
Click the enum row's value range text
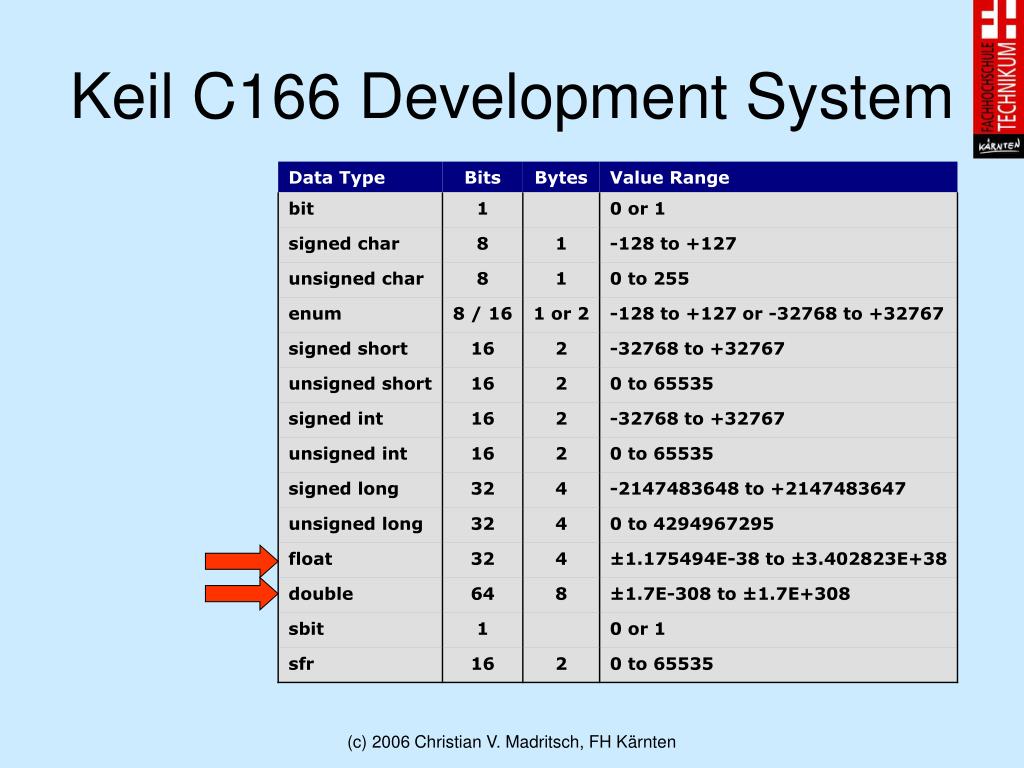pyautogui.click(x=777, y=313)
